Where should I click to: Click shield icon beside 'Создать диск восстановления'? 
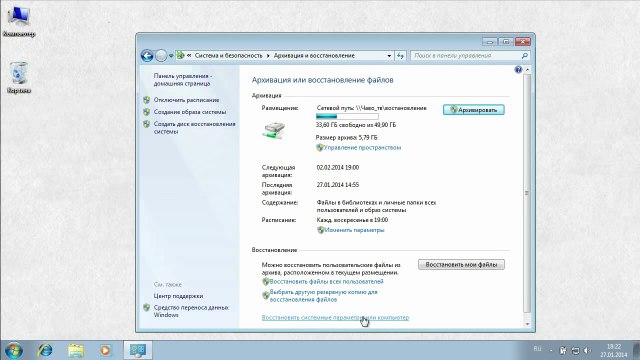(147, 124)
